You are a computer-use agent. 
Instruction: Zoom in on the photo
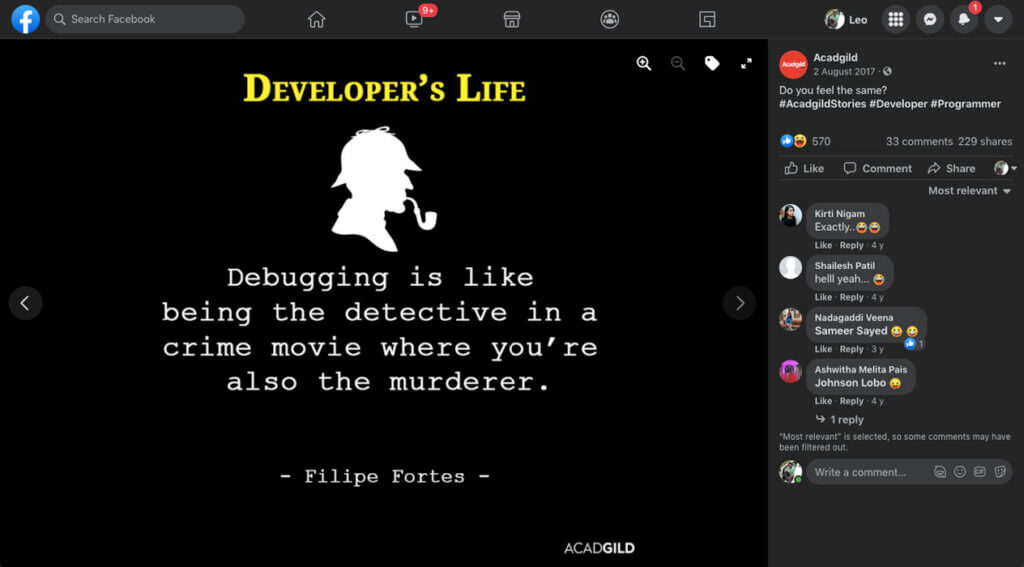coord(644,63)
